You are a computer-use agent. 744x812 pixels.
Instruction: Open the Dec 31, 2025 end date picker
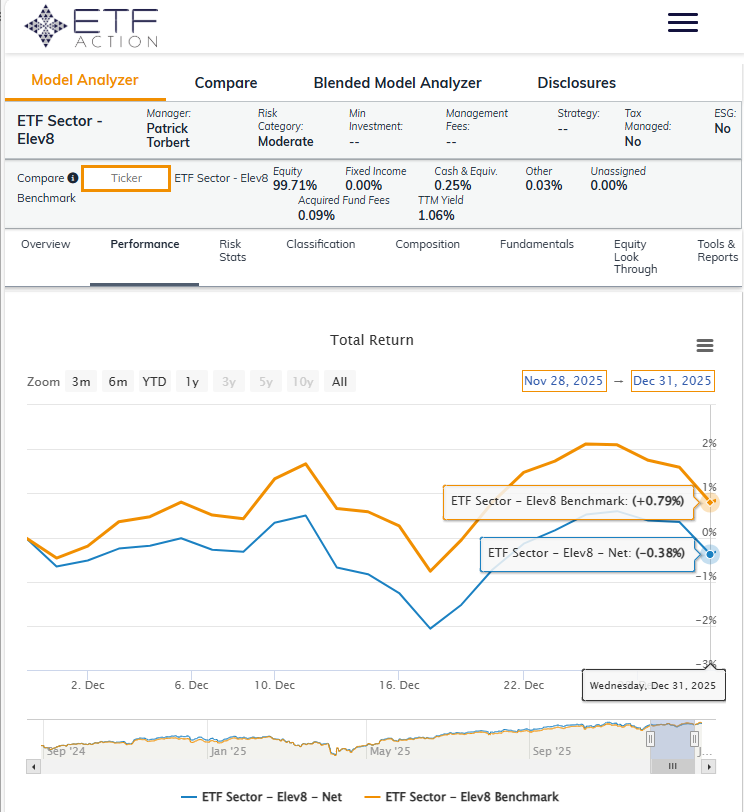click(672, 381)
